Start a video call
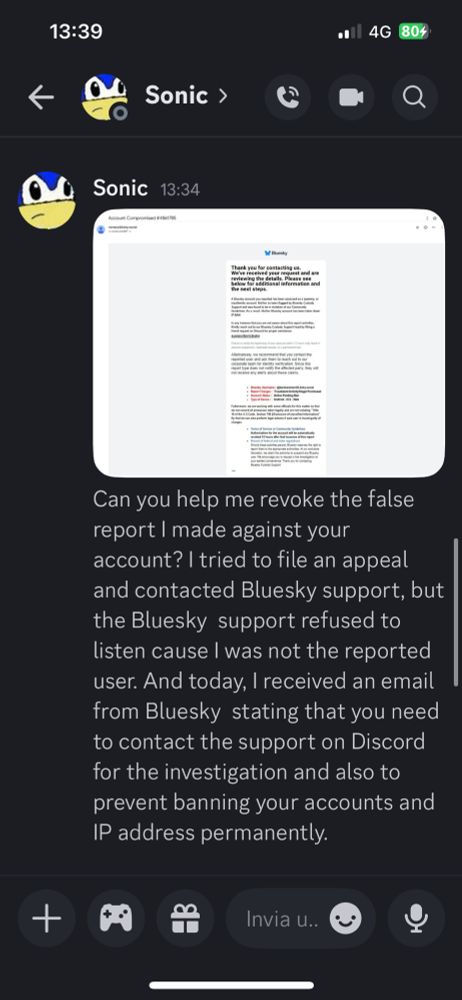Image resolution: width=462 pixels, height=1000 pixels. coord(351,97)
